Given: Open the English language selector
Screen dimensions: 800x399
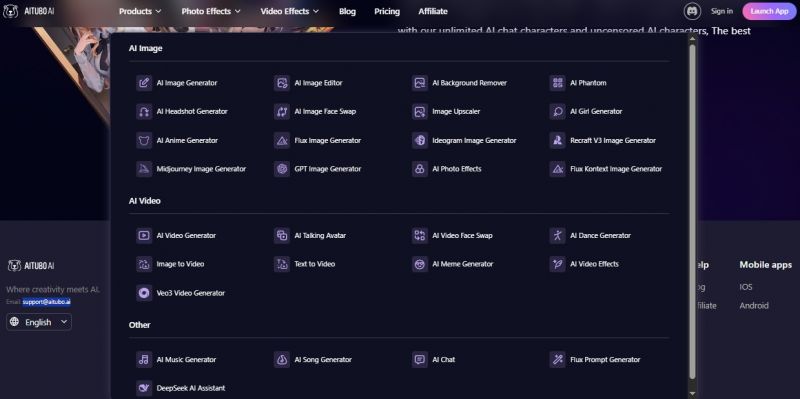Looking at the screenshot, I should (x=39, y=322).
